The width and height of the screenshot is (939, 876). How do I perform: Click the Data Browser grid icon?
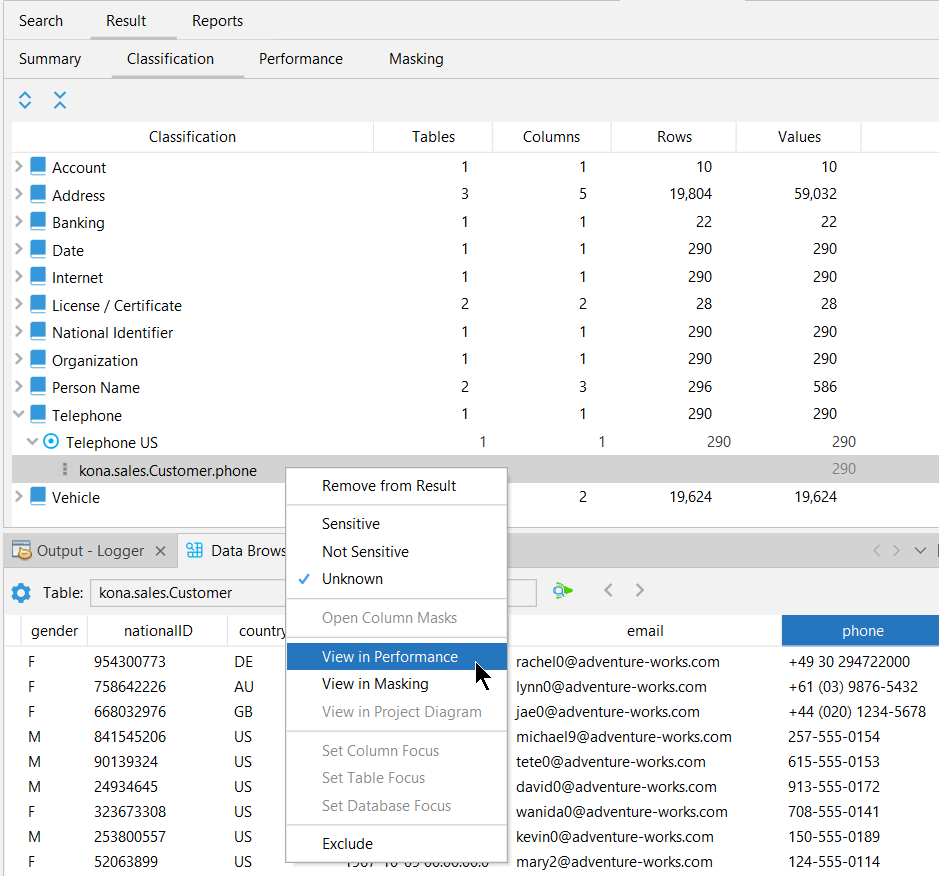[x=195, y=550]
